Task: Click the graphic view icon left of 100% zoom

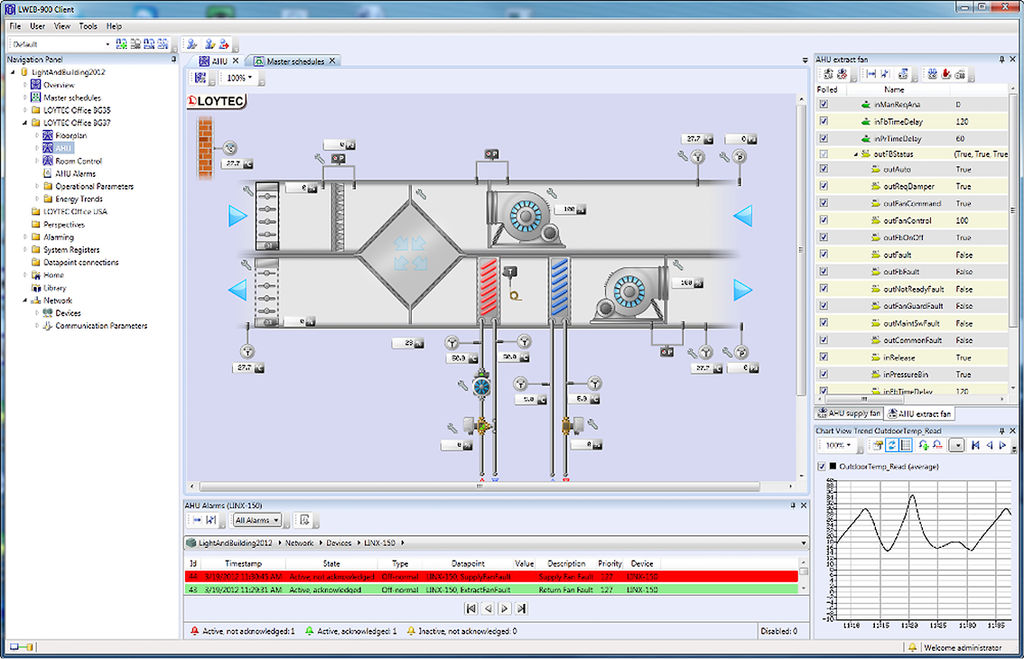Action: click(x=200, y=78)
